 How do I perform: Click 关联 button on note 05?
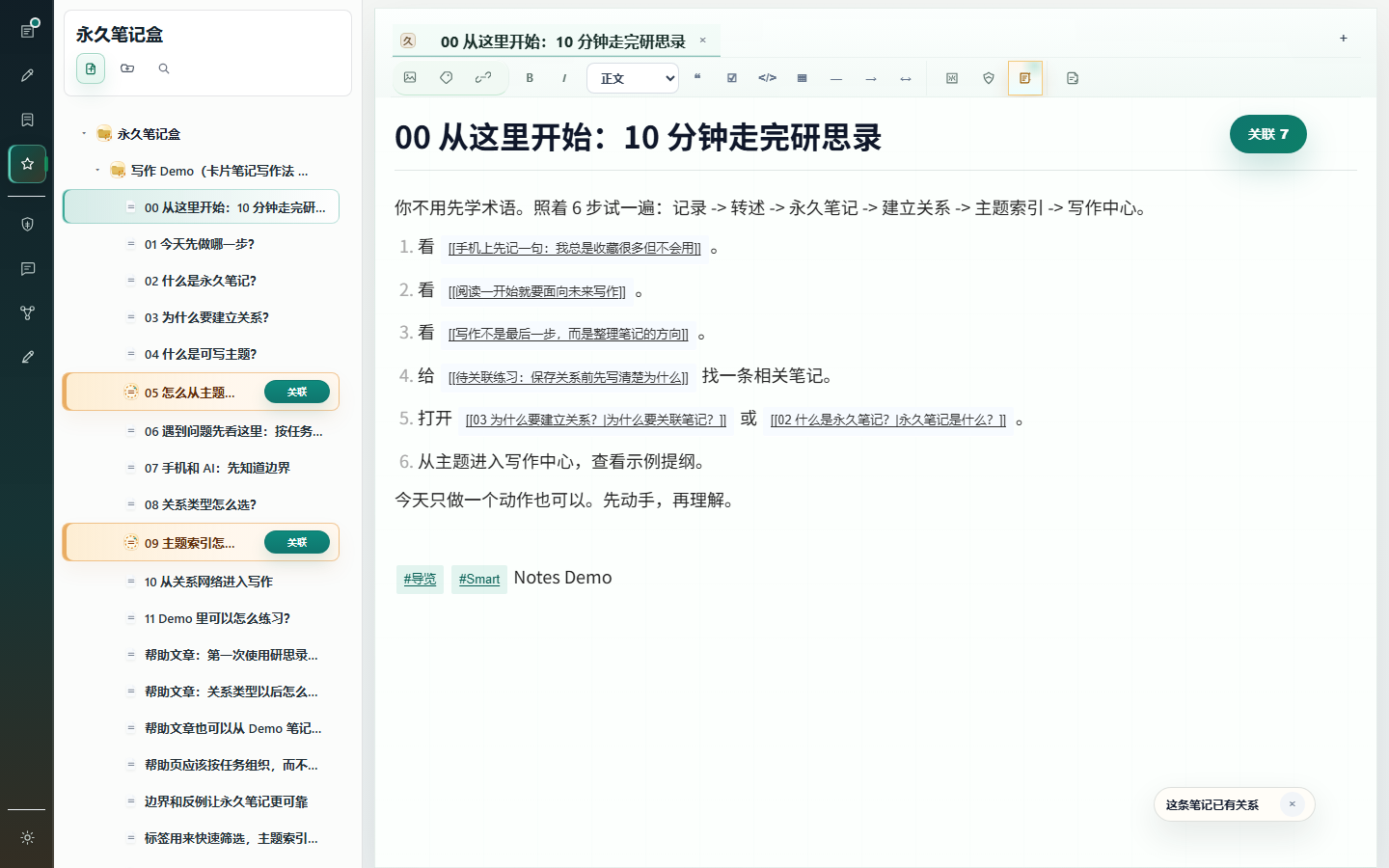pos(297,392)
